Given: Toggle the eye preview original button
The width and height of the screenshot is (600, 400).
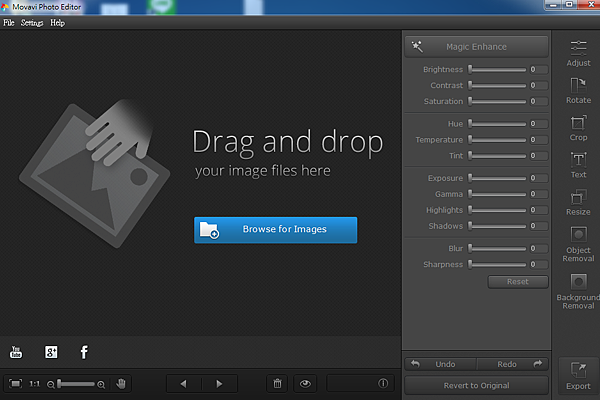Looking at the screenshot, I should point(305,383).
